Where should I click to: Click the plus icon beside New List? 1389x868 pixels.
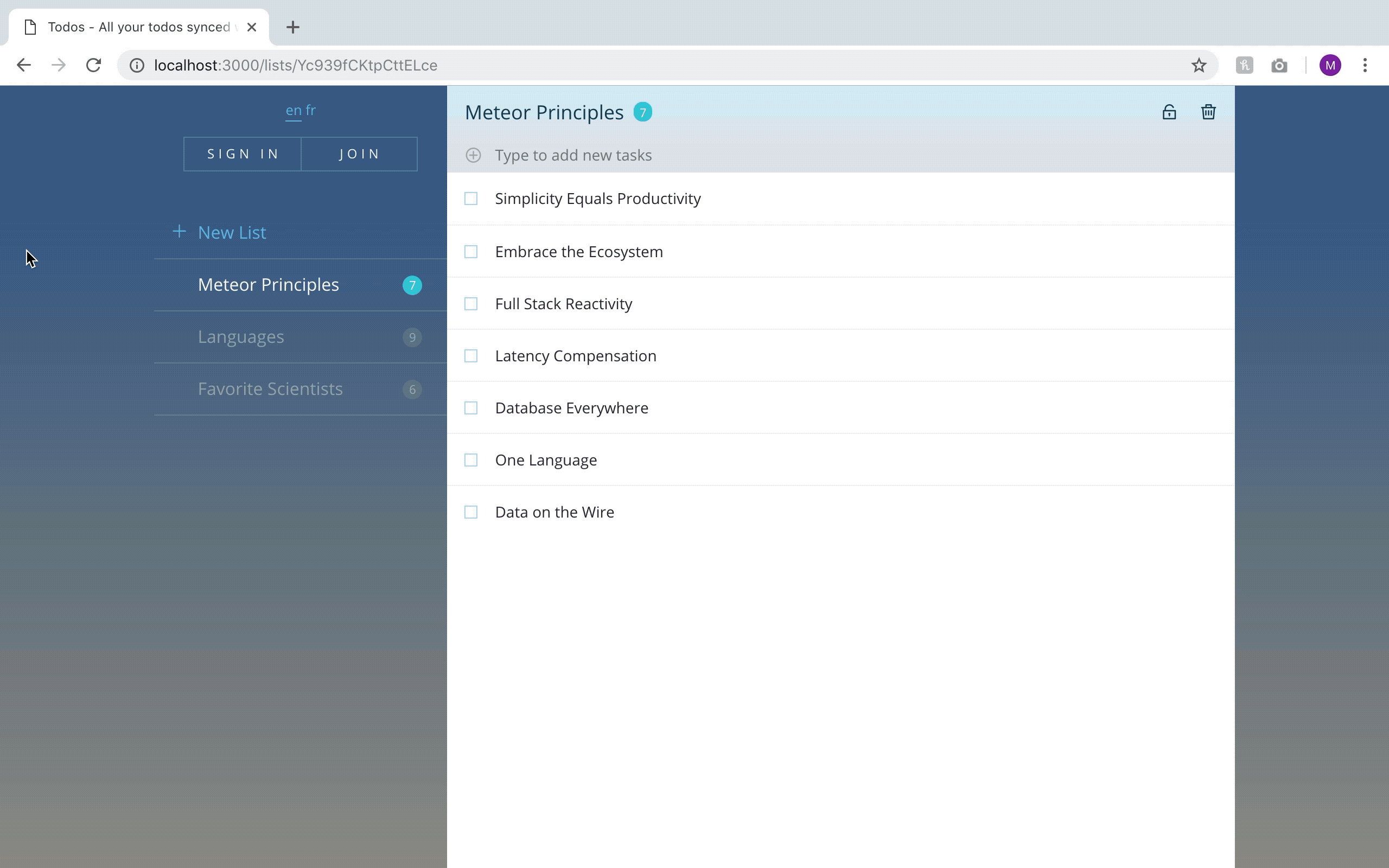click(x=179, y=231)
